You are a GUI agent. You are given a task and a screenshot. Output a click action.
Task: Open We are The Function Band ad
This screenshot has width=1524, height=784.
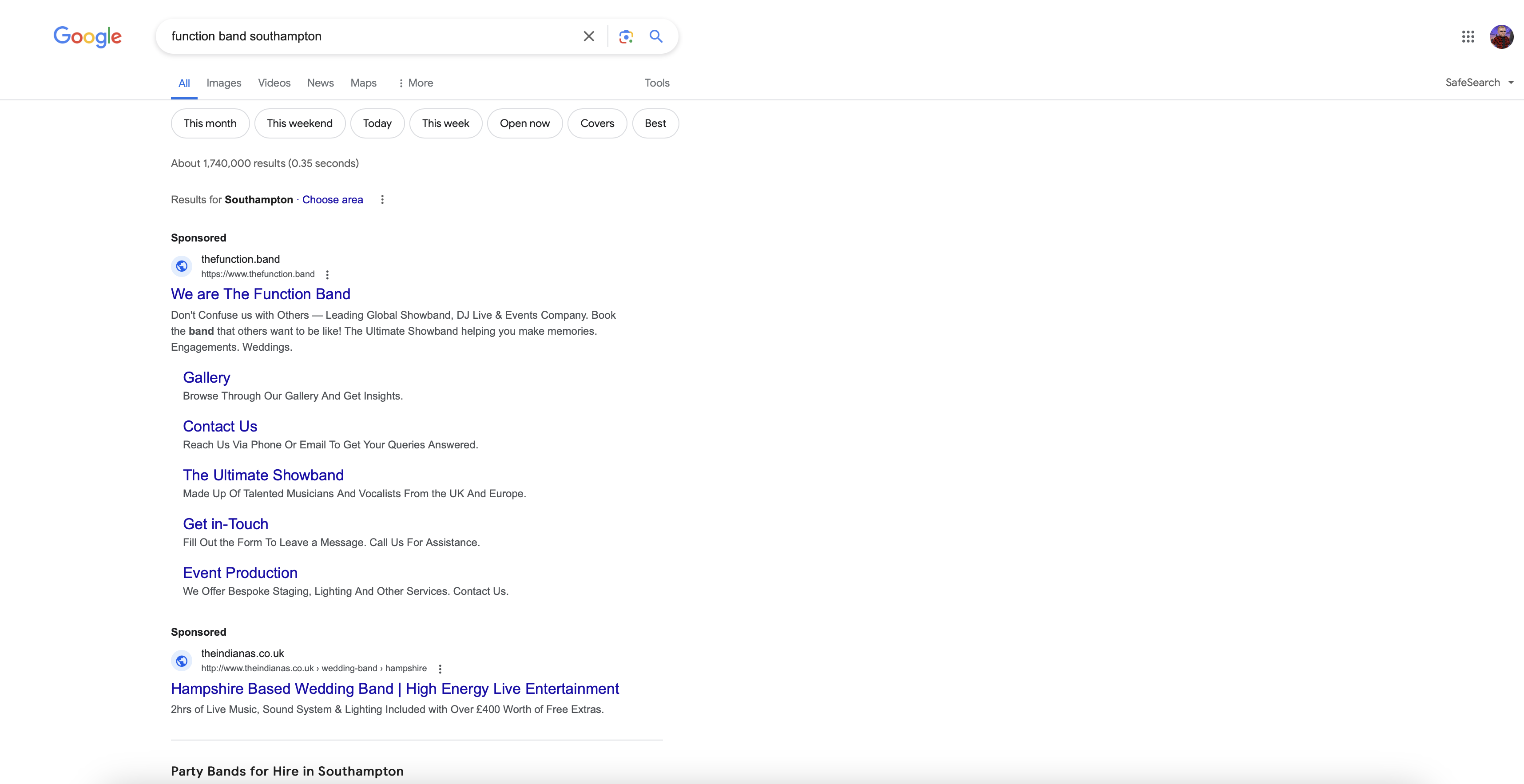[260, 294]
